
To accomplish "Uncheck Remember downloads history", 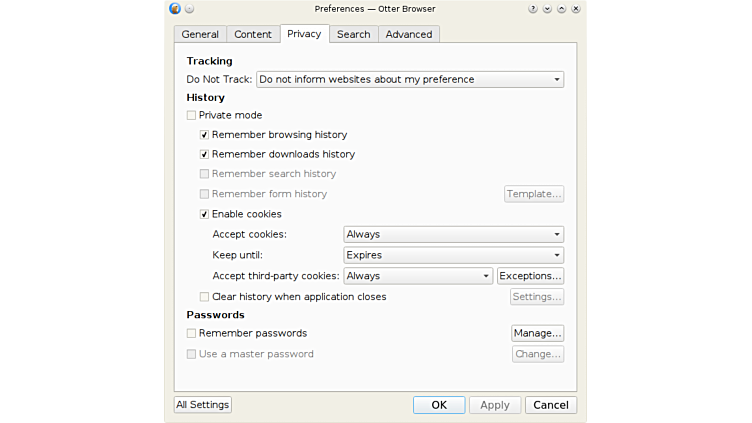I will pos(205,155).
